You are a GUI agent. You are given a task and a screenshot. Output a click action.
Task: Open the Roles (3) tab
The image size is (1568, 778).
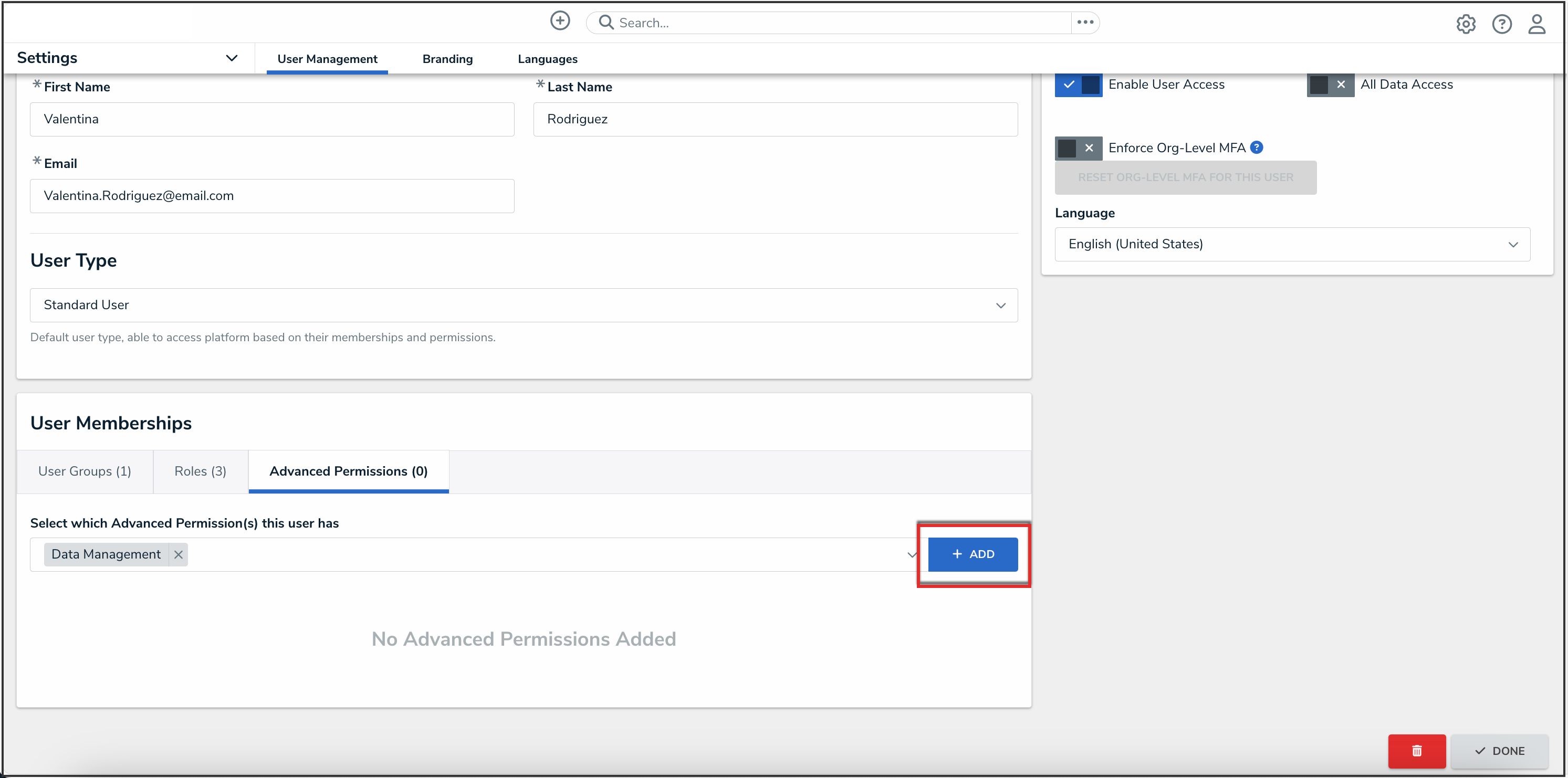click(x=200, y=471)
